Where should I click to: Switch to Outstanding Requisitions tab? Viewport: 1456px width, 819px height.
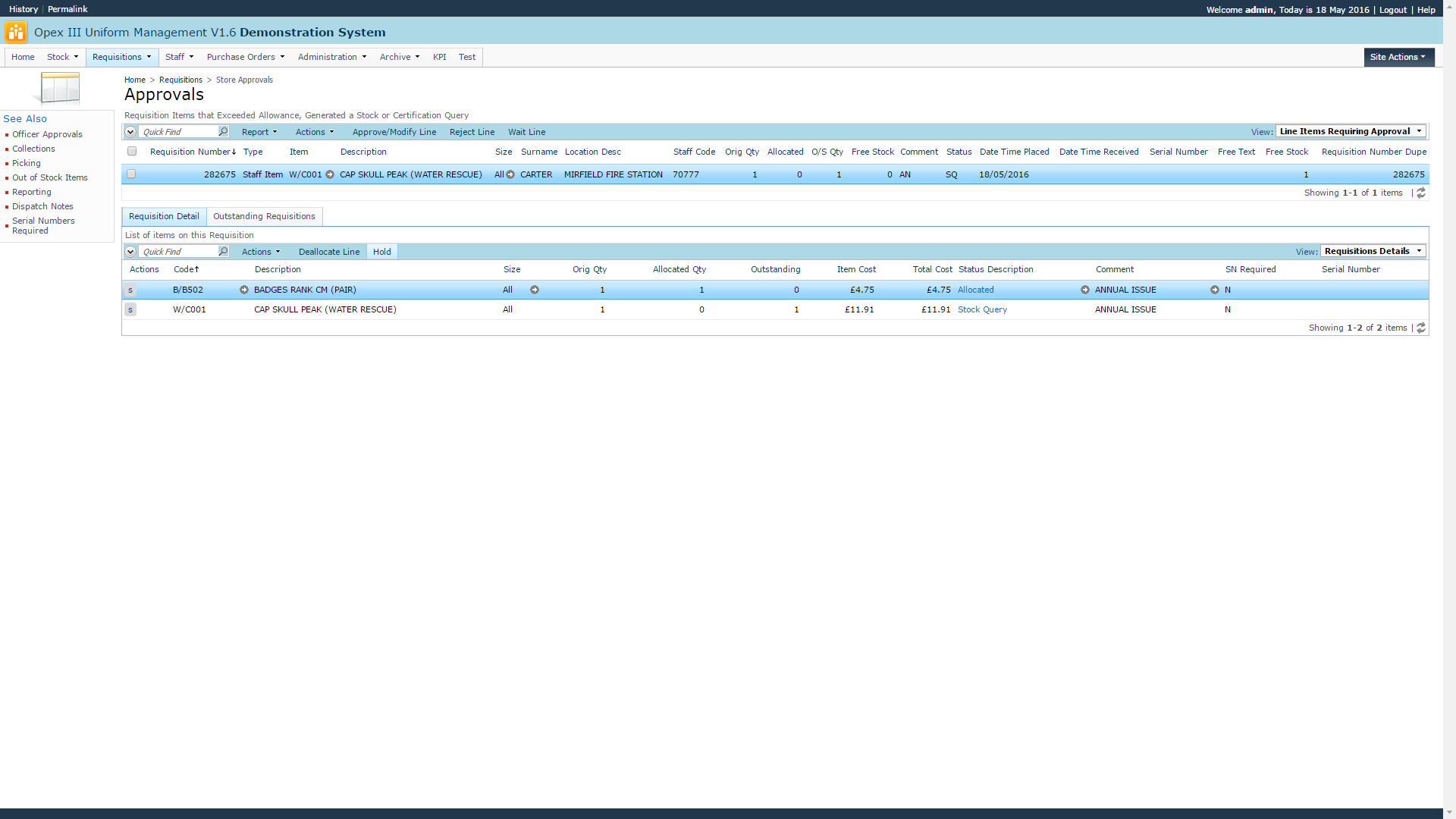pos(264,216)
